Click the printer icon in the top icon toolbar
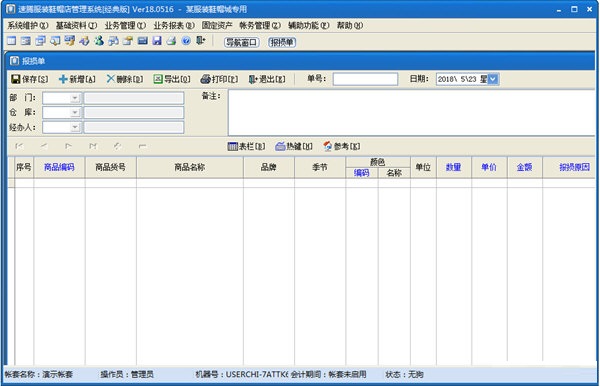 pyautogui.click(x=171, y=41)
